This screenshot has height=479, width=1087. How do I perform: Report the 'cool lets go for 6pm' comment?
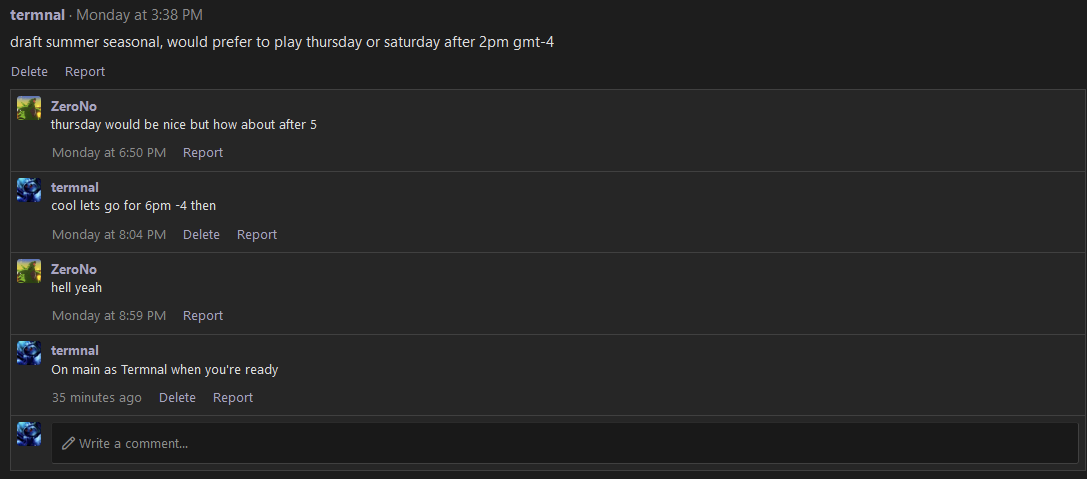pyautogui.click(x=256, y=234)
